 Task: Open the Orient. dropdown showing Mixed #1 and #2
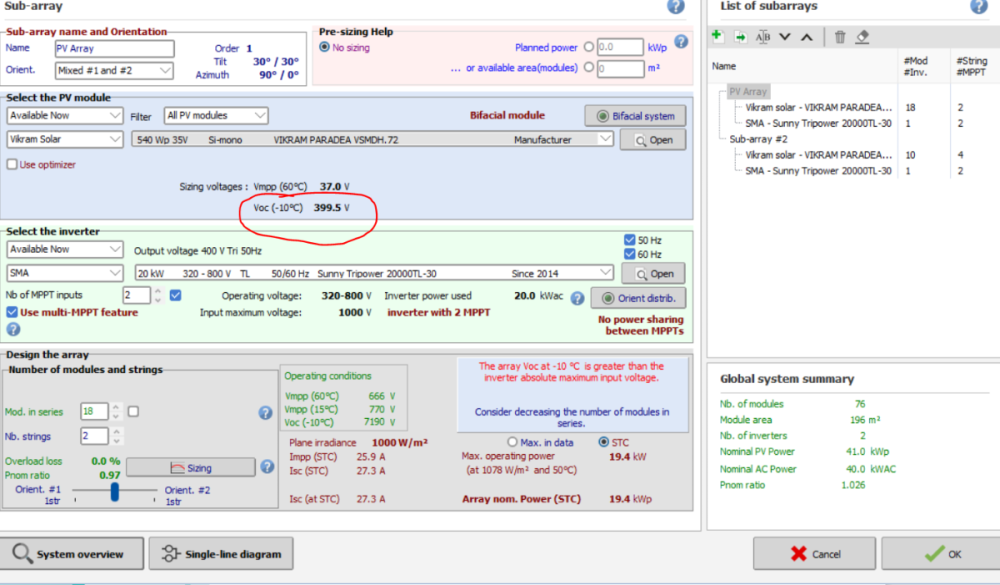coord(114,71)
